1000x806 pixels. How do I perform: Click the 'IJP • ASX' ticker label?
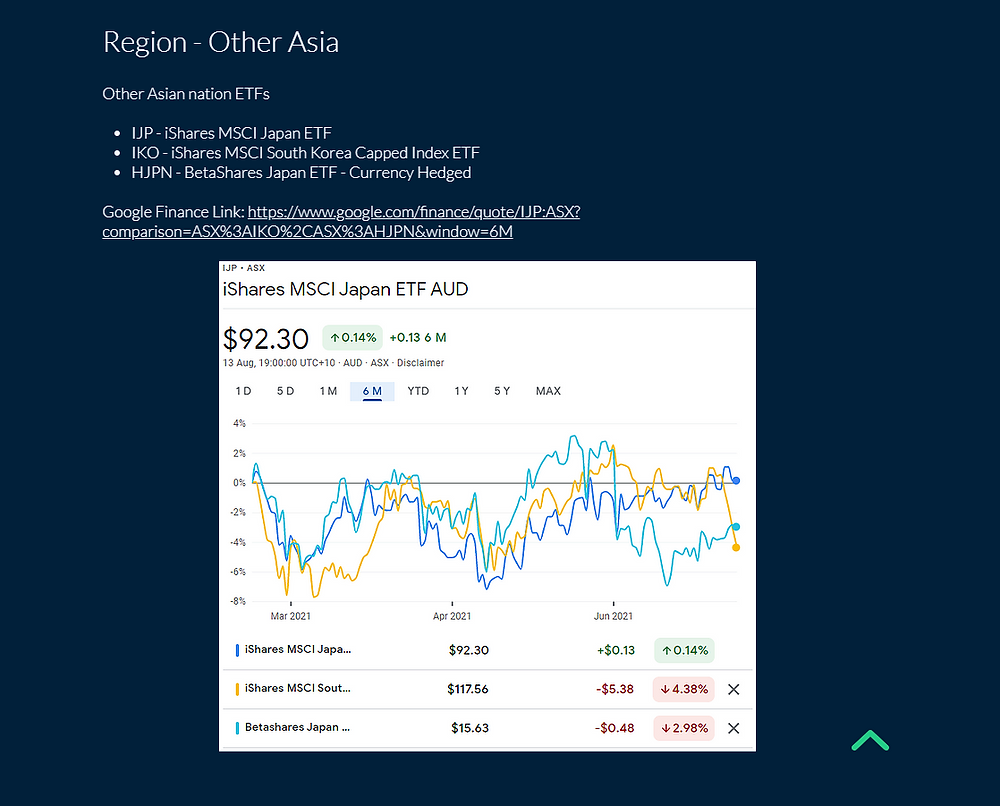244,268
